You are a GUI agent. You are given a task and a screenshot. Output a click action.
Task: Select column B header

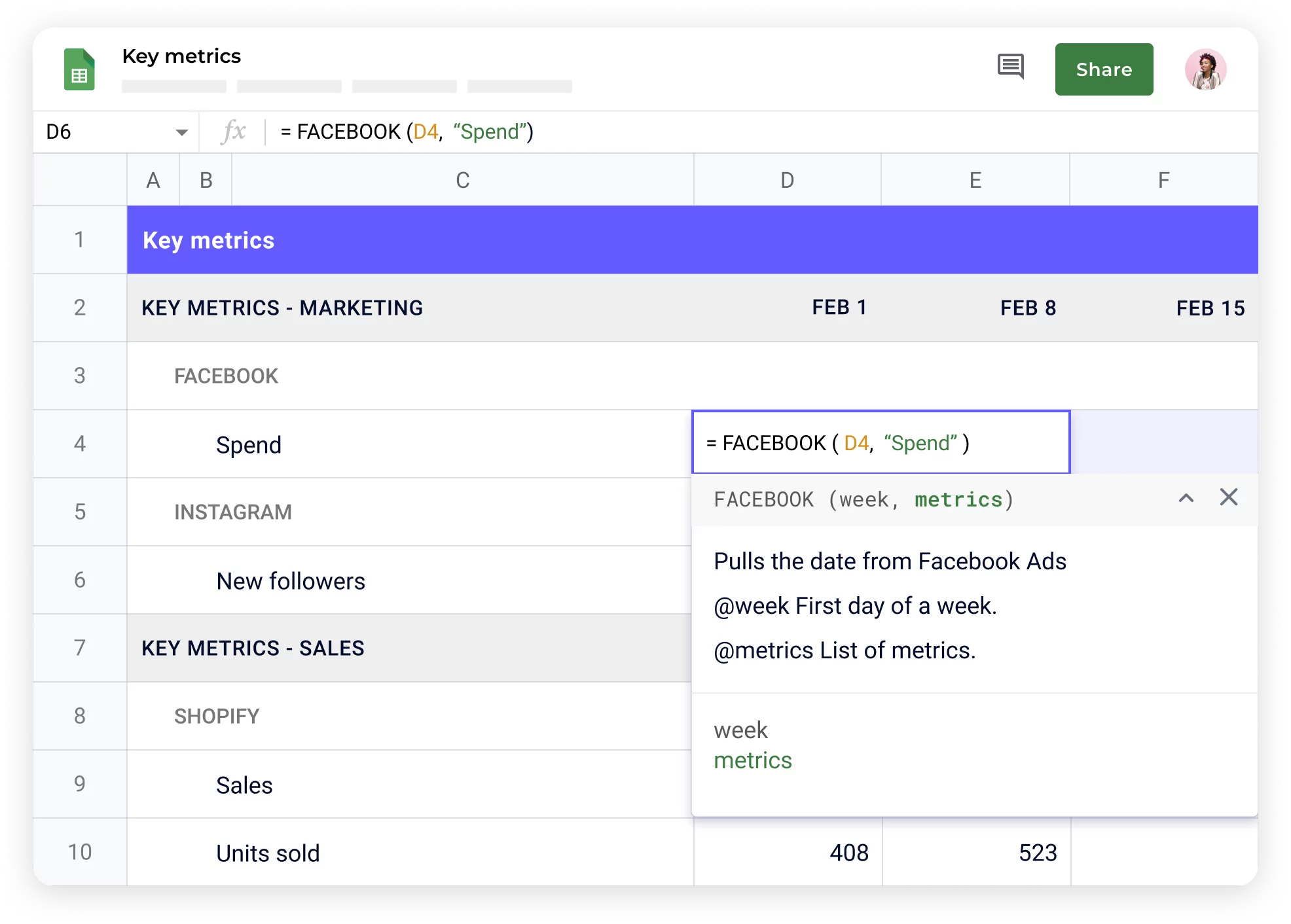206,180
